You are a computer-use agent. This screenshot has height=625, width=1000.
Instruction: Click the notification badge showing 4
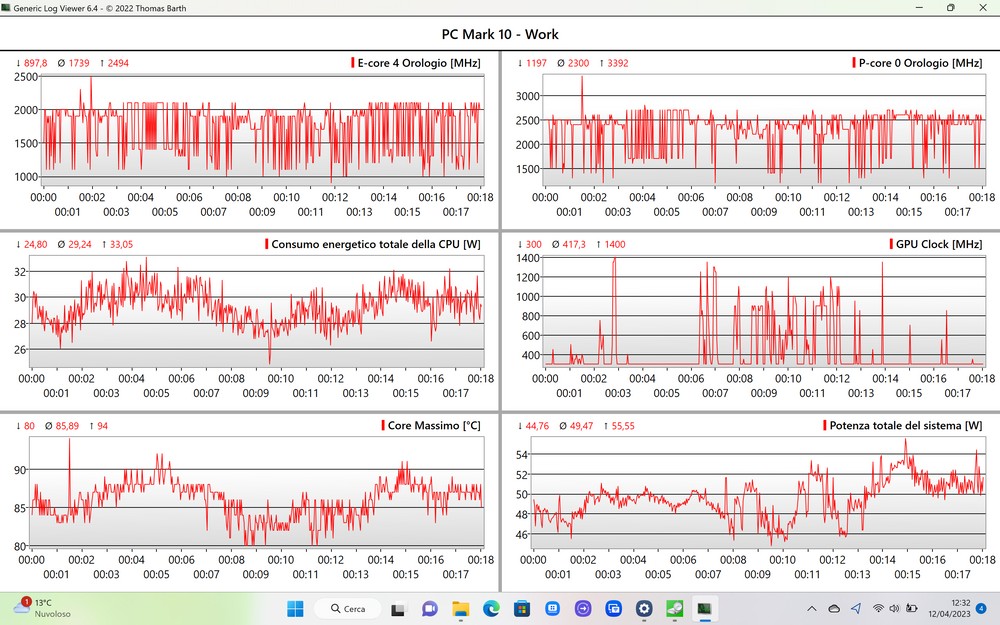tap(981, 608)
